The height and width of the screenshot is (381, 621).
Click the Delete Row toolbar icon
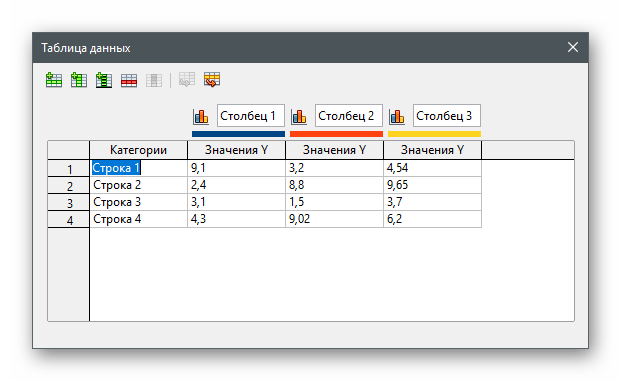pyautogui.click(x=129, y=80)
